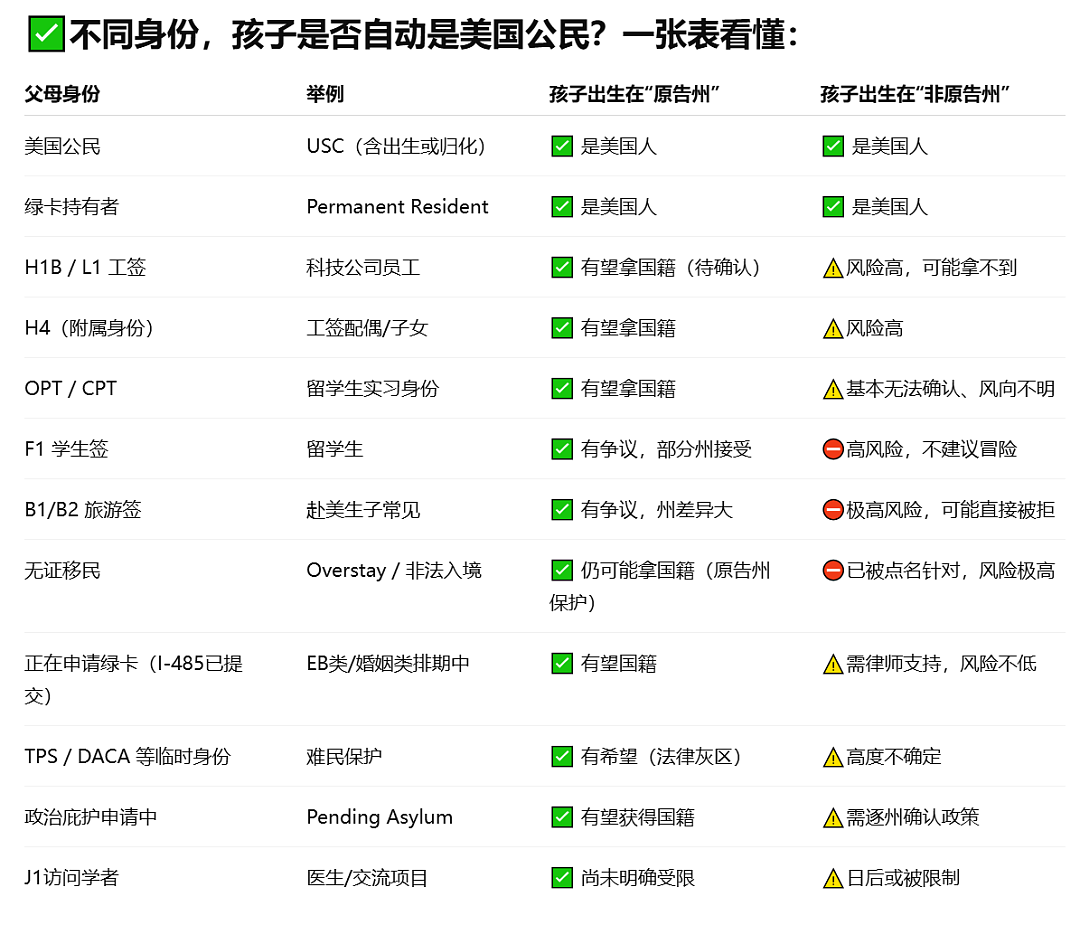Select the H1B / L1 工签 row label
This screenshot has width=1080, height=925.
(x=85, y=267)
